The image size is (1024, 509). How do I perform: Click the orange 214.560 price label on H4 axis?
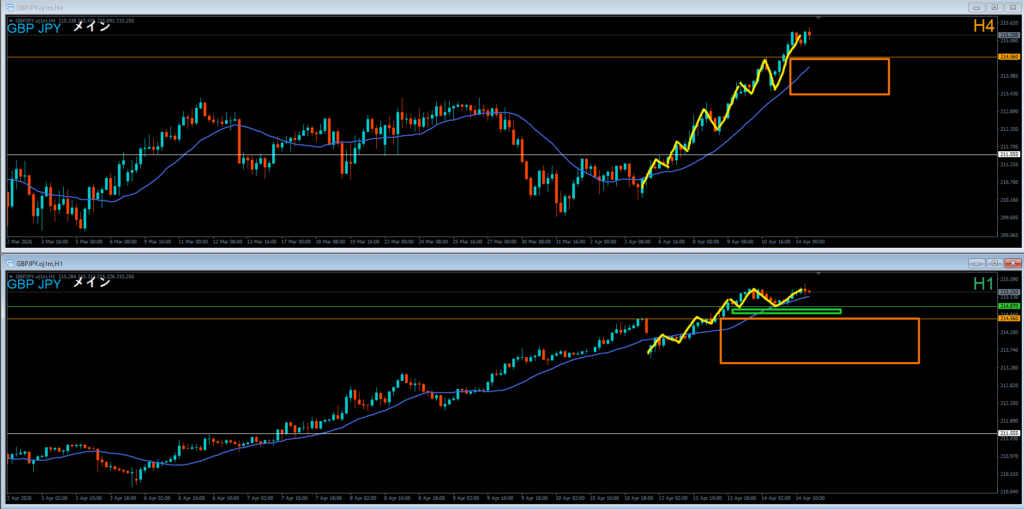click(1008, 57)
